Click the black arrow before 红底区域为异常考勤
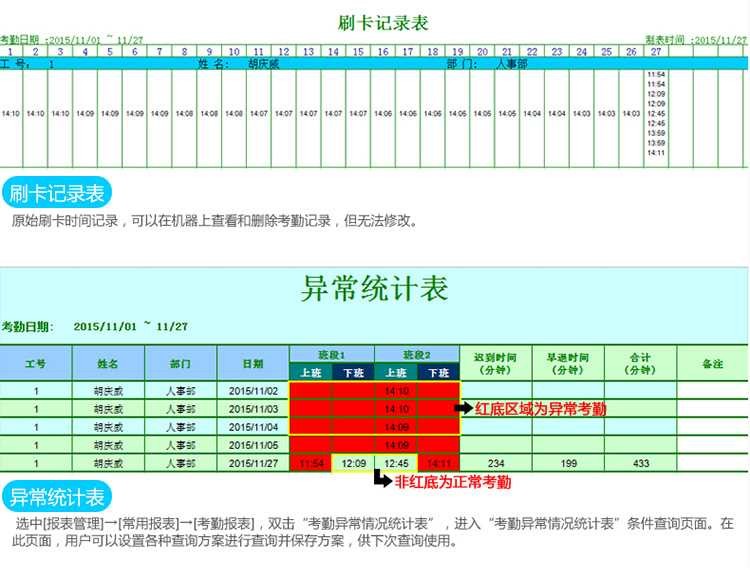This screenshot has height=570, width=750. tap(465, 409)
